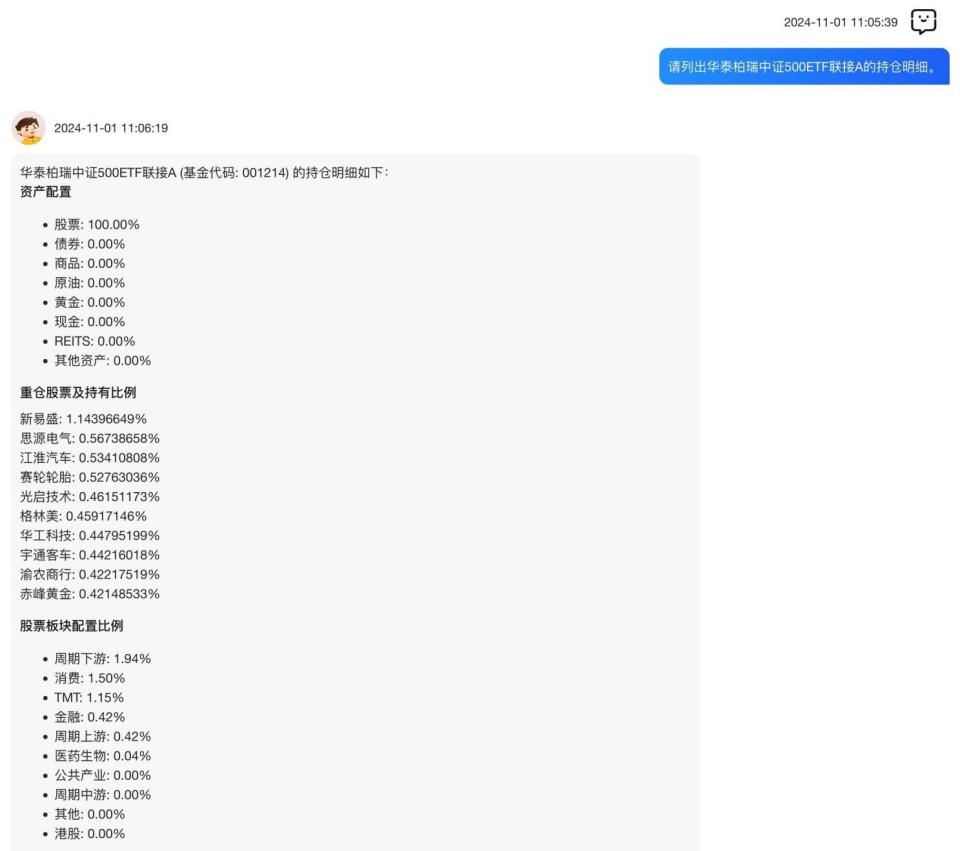Click the 华工科技 holding row
The height and width of the screenshot is (851, 960).
(89, 536)
